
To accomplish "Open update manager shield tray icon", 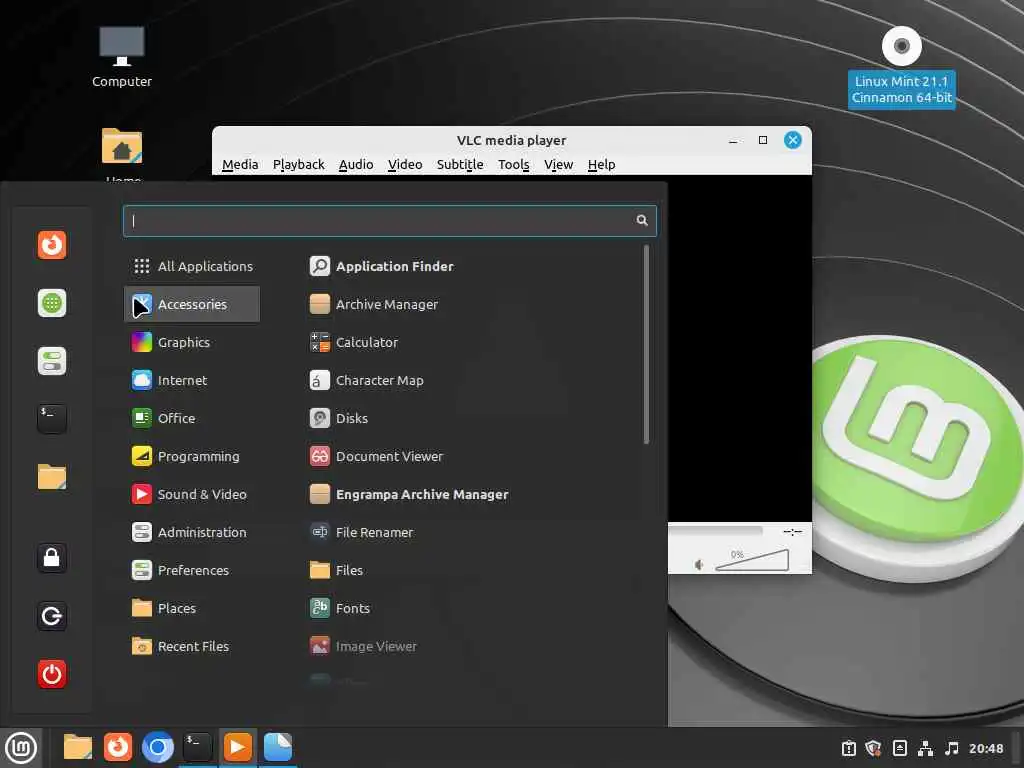I will pos(873,748).
